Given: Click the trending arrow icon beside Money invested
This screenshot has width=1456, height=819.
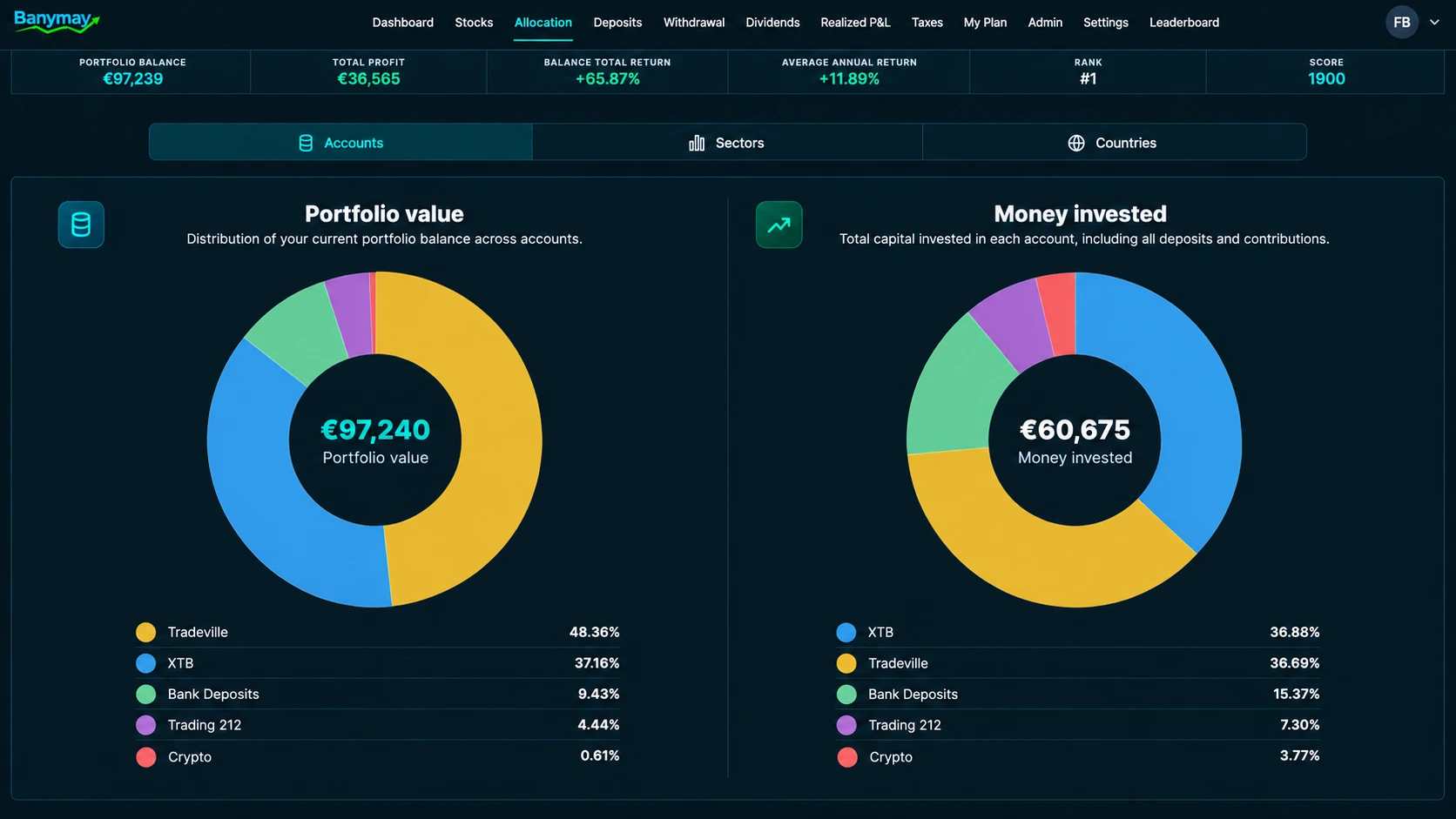Looking at the screenshot, I should tap(779, 225).
